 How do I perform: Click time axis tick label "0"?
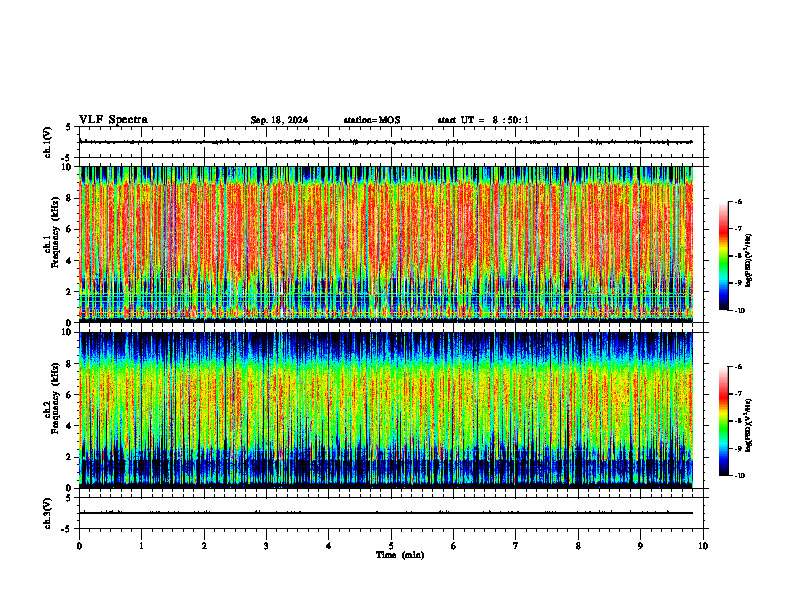79,546
